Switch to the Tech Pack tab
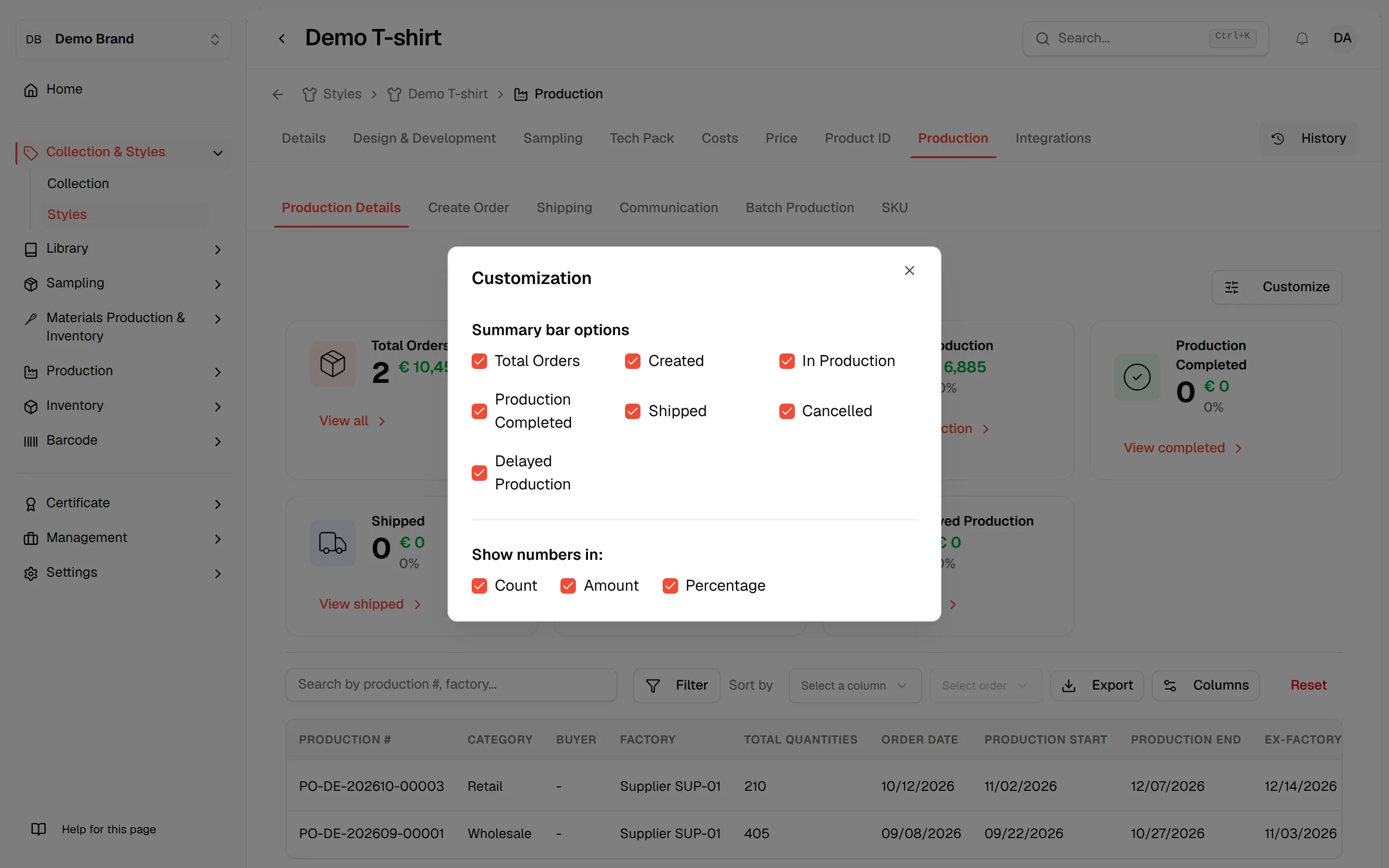The image size is (1389, 868). pyautogui.click(x=641, y=138)
